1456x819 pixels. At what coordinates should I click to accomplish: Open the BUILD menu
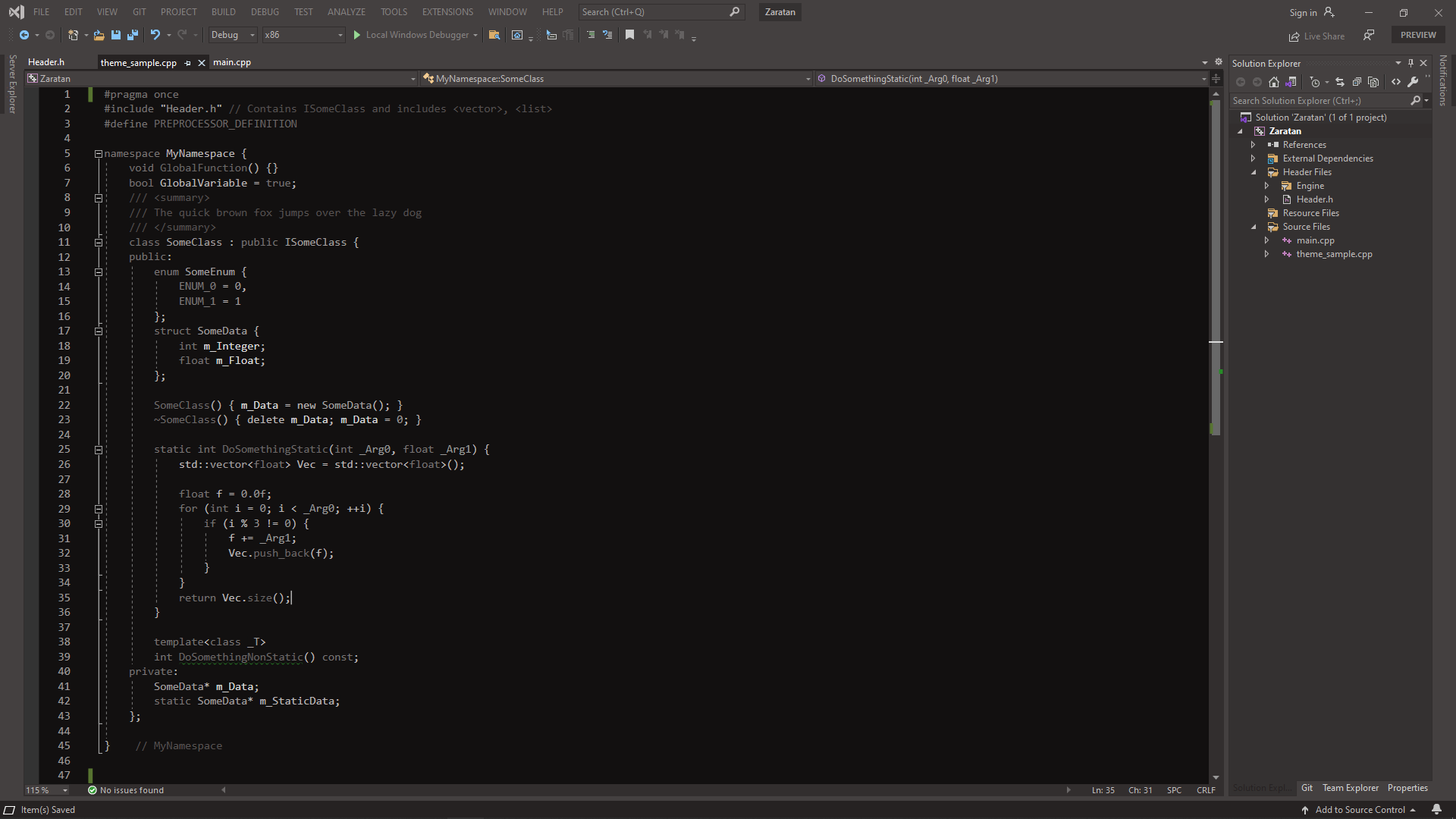click(223, 12)
